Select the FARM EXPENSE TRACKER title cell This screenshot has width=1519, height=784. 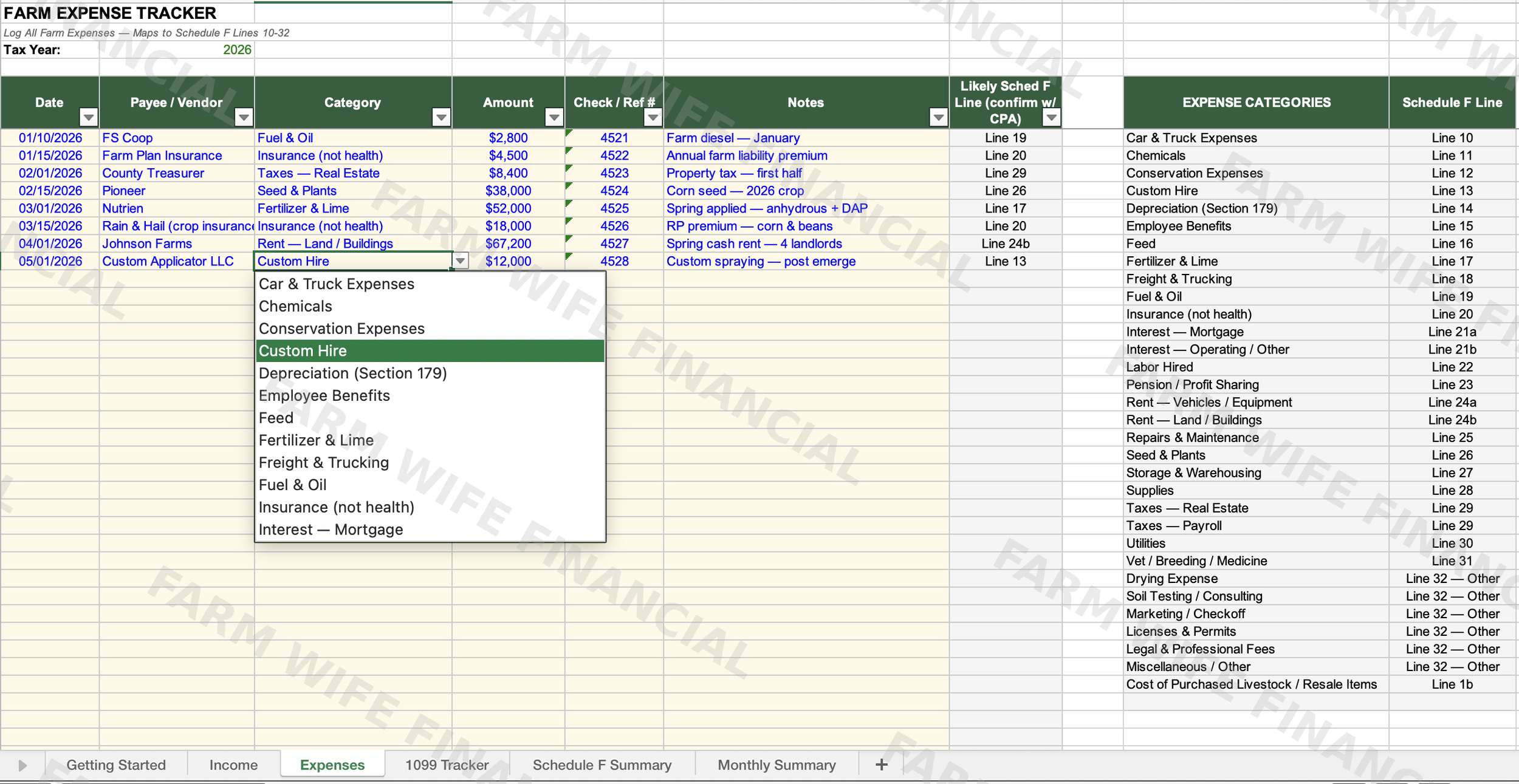point(110,13)
